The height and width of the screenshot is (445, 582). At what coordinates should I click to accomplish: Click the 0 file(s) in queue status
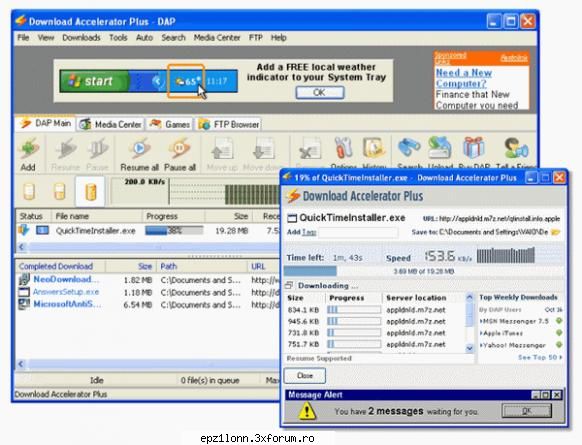click(x=210, y=380)
